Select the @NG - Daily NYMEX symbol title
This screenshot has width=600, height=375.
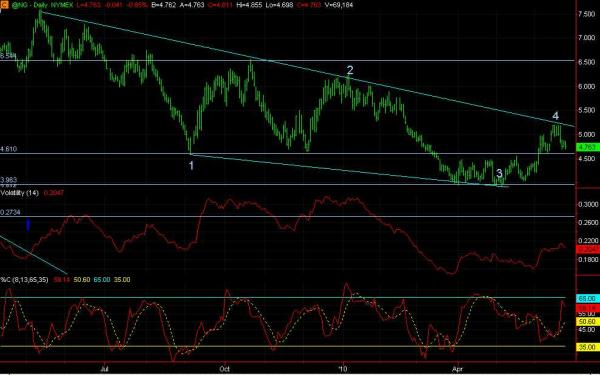click(42, 5)
